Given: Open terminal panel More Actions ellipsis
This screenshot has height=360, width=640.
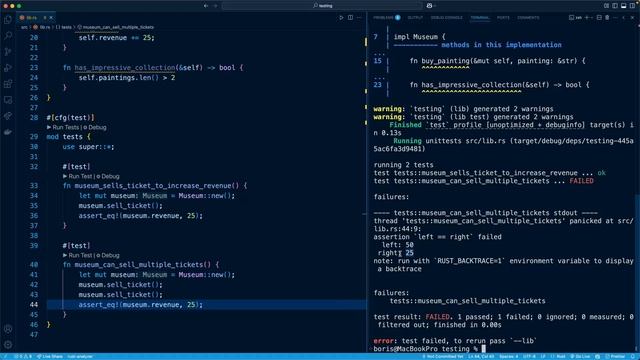Looking at the screenshot, I should (616, 18).
